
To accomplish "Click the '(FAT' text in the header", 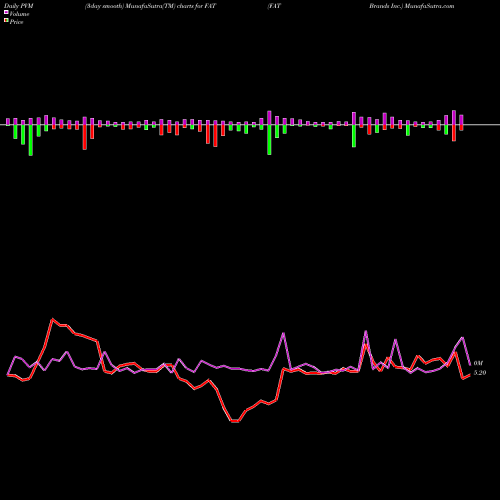I will click(274, 6).
